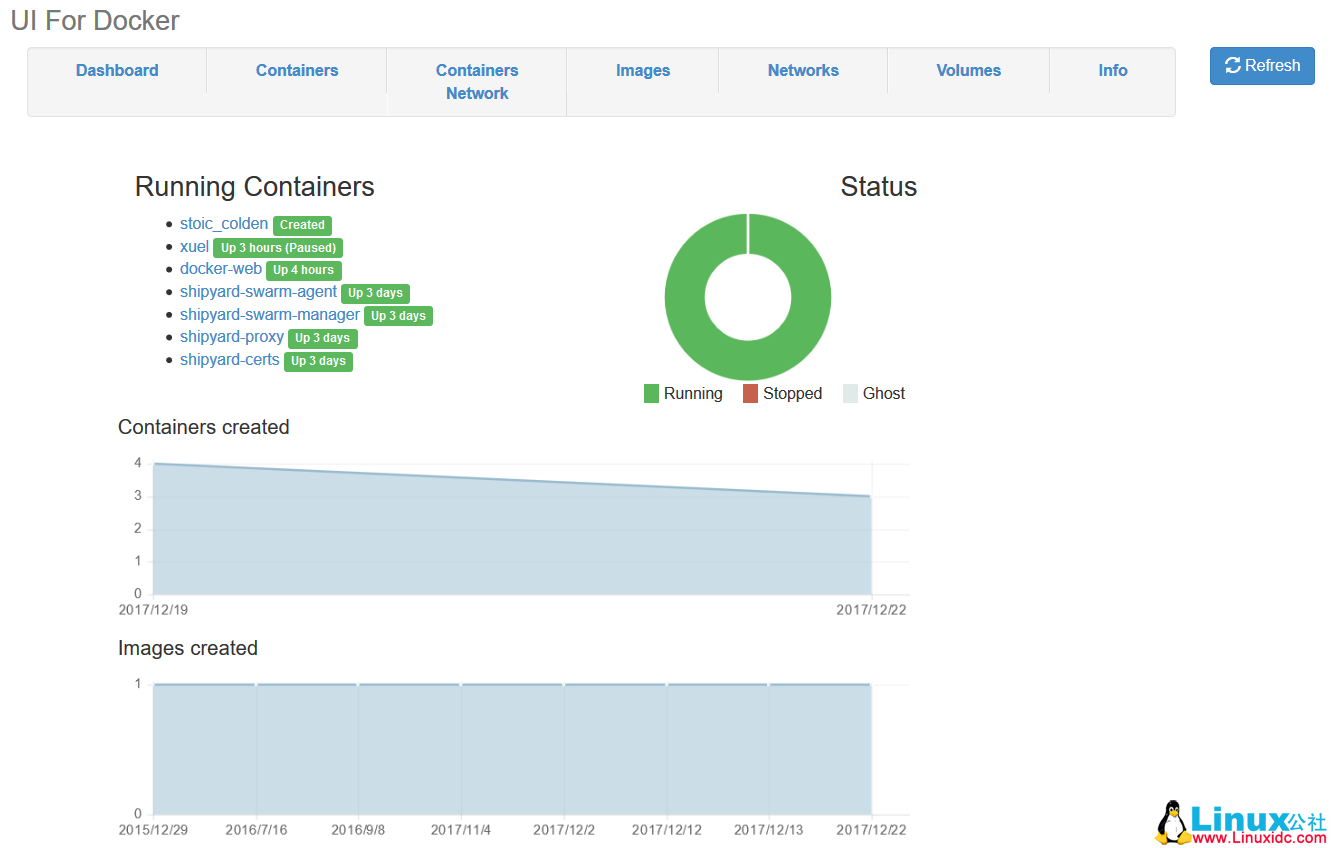View the Info tab
Screen dimensions: 1331x848
coord(1112,70)
